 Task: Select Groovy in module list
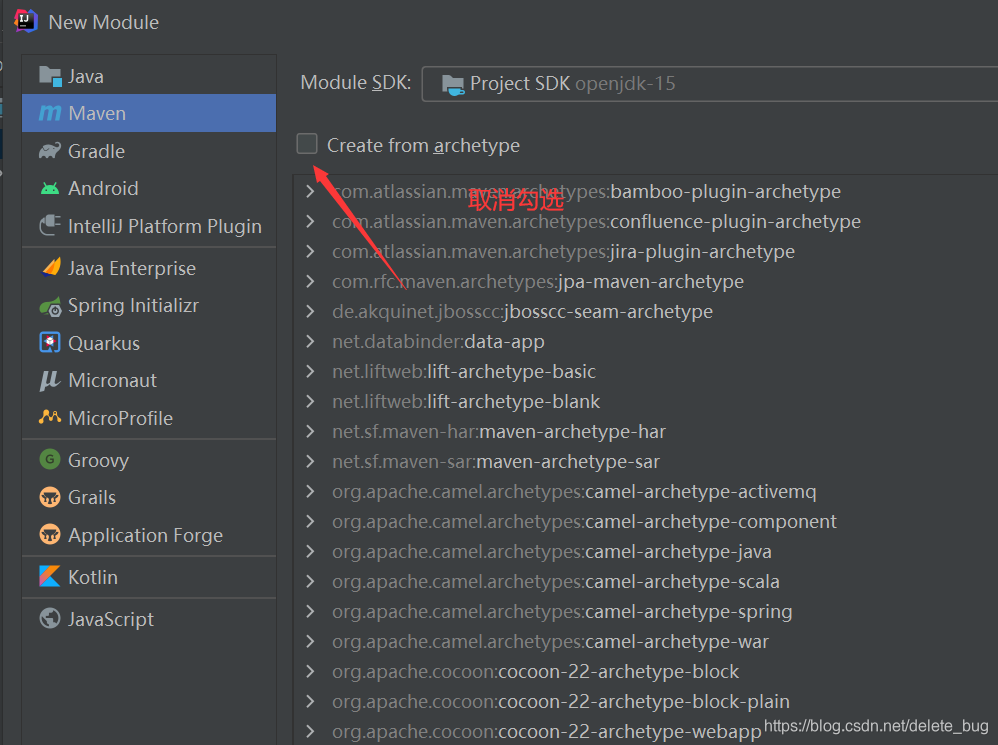[149, 459]
